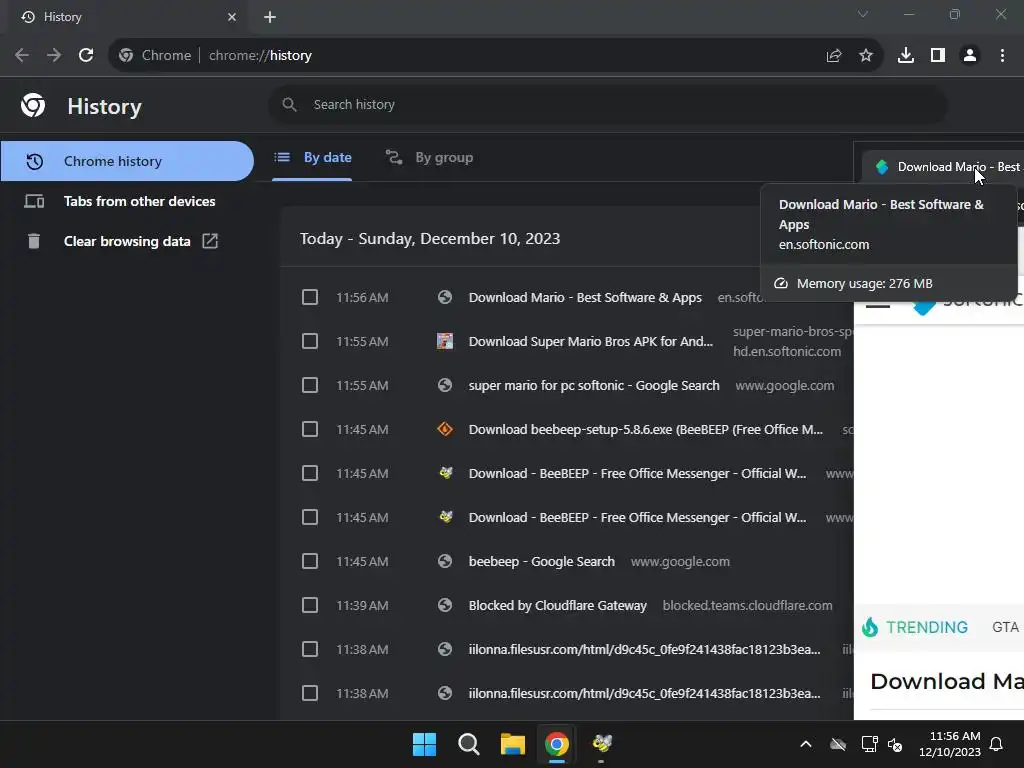Share this page icon in address bar
Image resolution: width=1024 pixels, height=768 pixels.
click(834, 56)
